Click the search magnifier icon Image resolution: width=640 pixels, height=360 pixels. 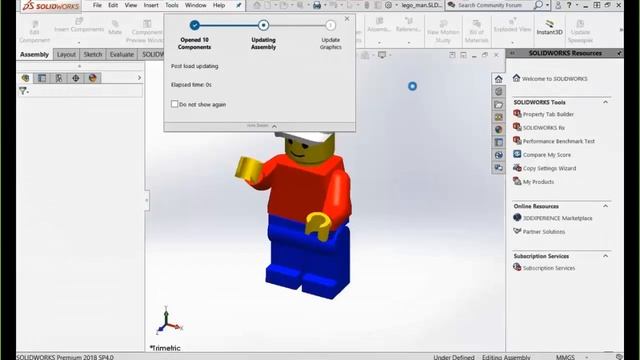(x=538, y=5)
